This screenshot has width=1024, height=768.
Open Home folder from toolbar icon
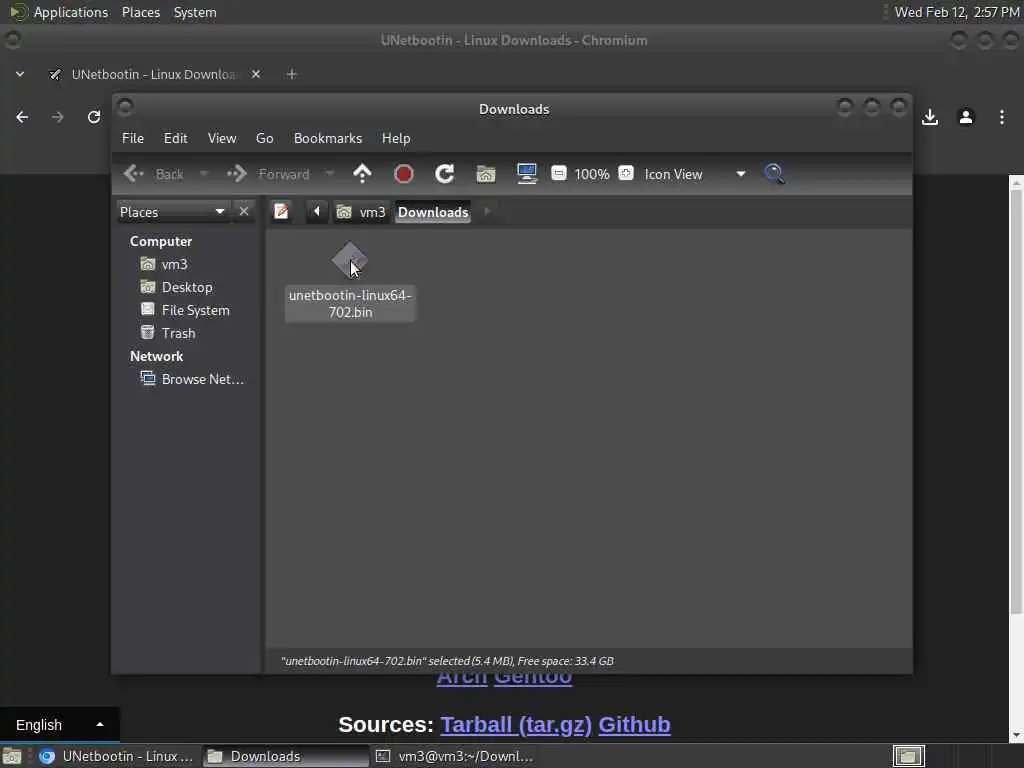click(x=486, y=174)
